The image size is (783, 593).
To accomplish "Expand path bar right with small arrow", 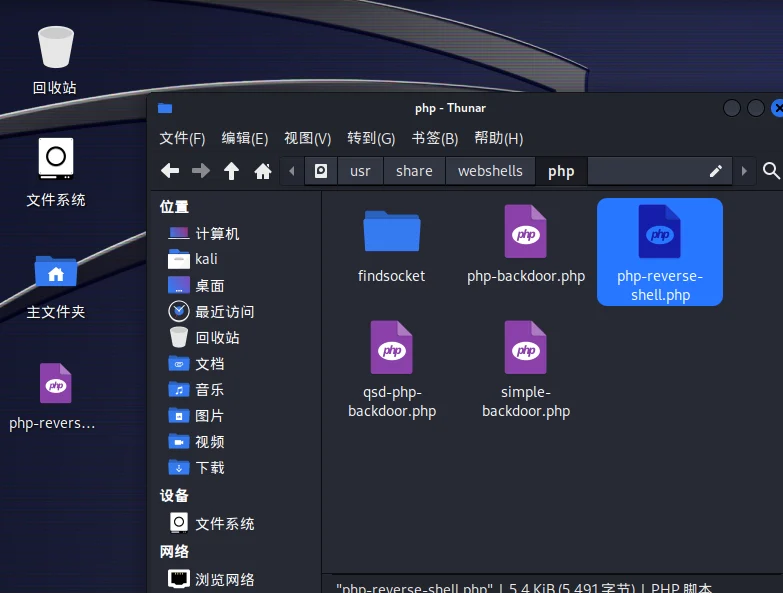I will (x=744, y=171).
